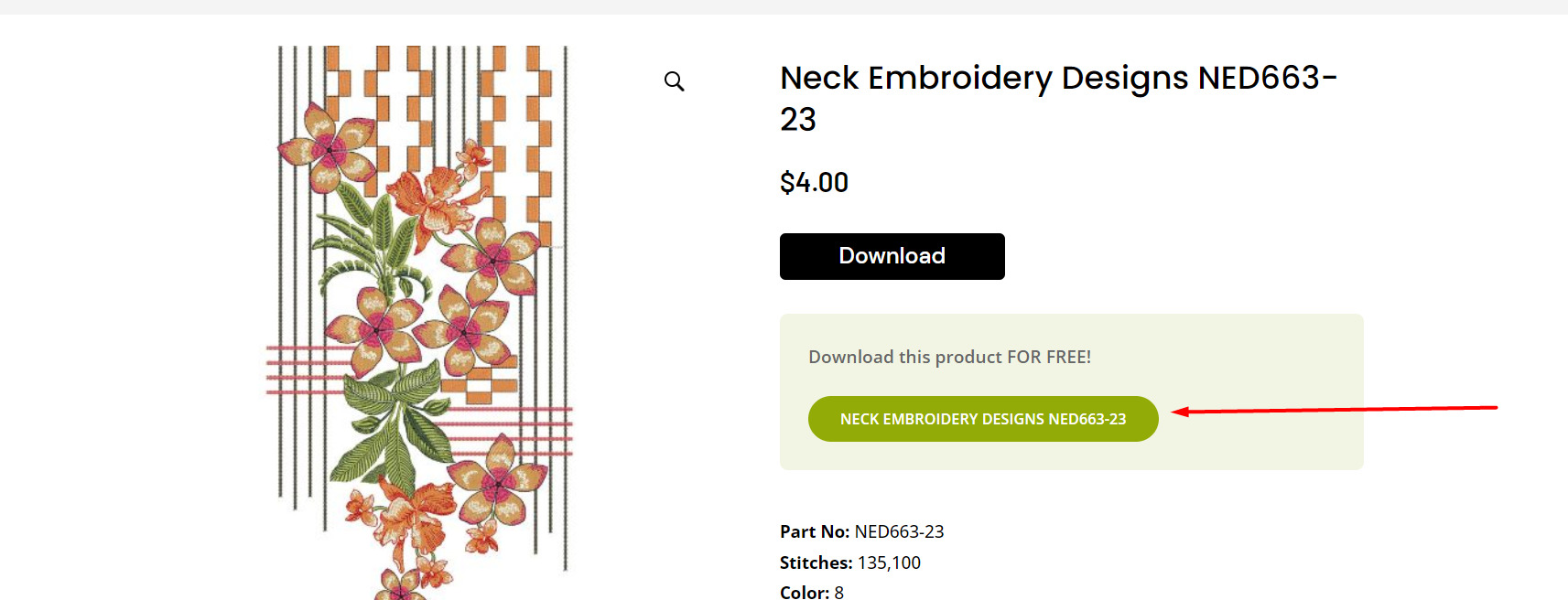
Task: Click the '23' on title's second line
Action: click(x=798, y=120)
